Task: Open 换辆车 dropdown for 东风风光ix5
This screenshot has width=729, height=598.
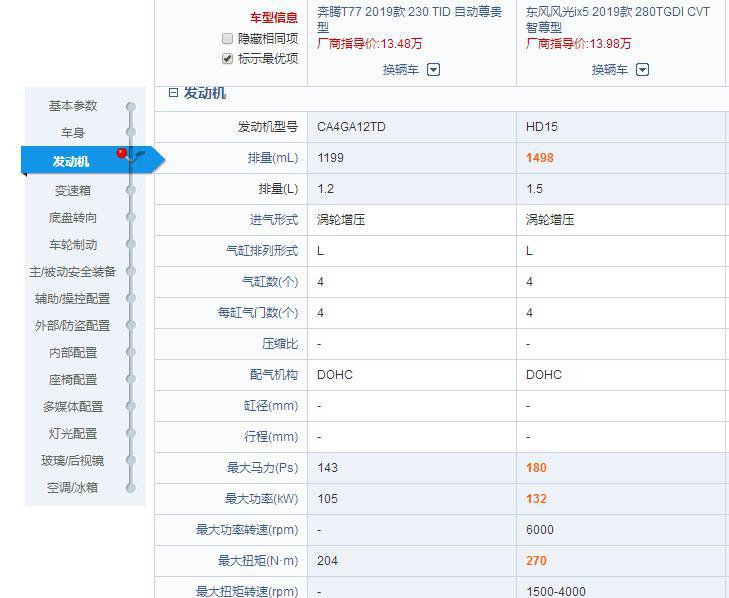Action: pyautogui.click(x=642, y=70)
